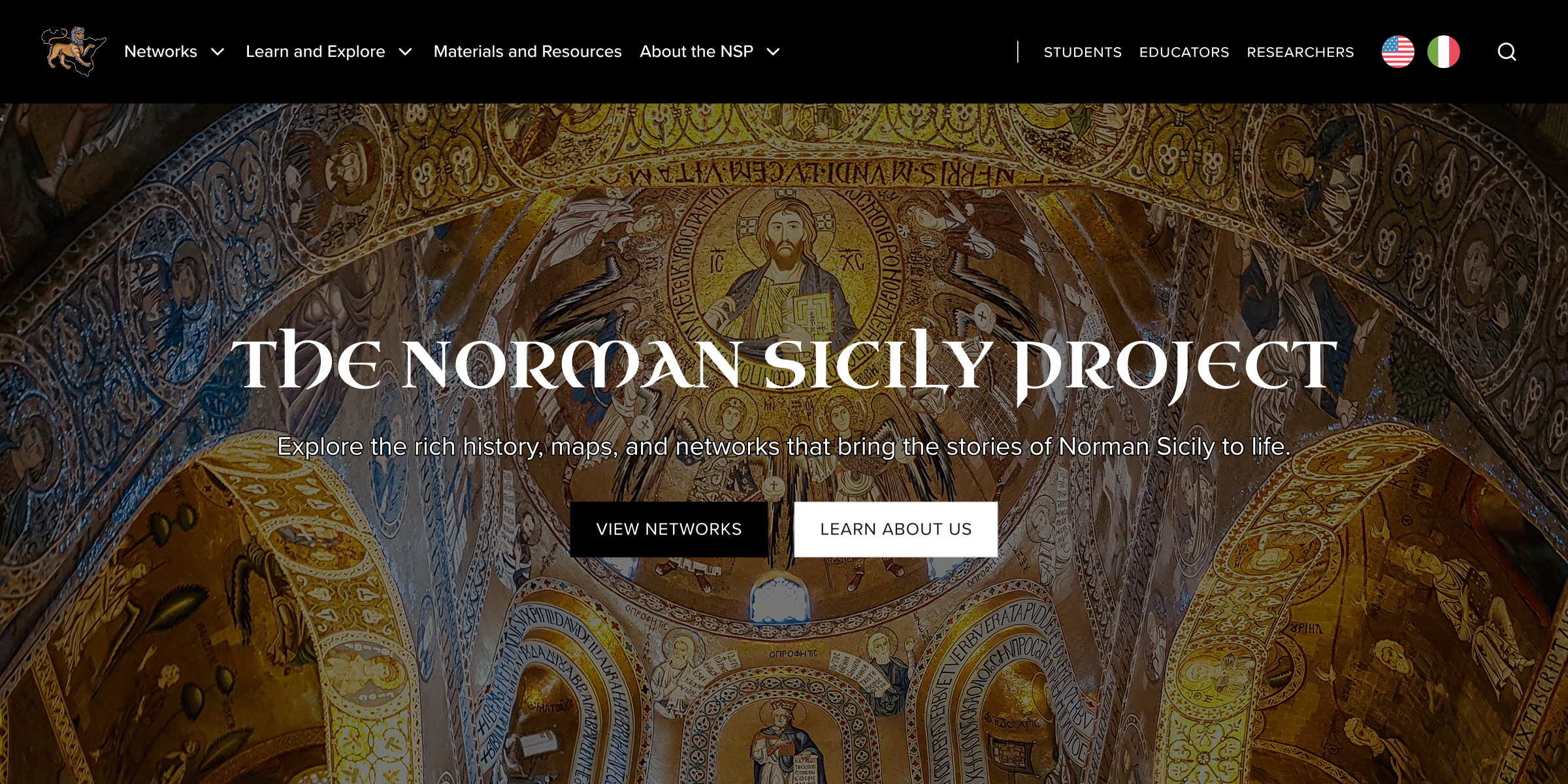Viewport: 1568px width, 784px height.
Task: Click The Norman Sicily Project title
Action: [784, 363]
